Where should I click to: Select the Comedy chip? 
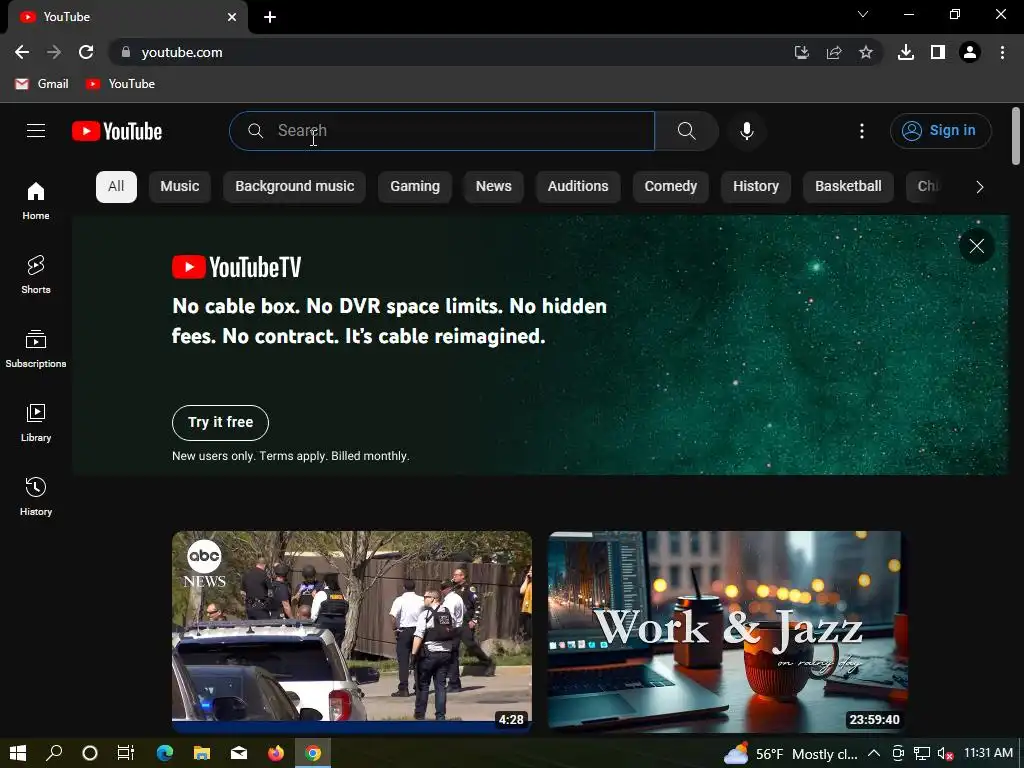coord(671,187)
